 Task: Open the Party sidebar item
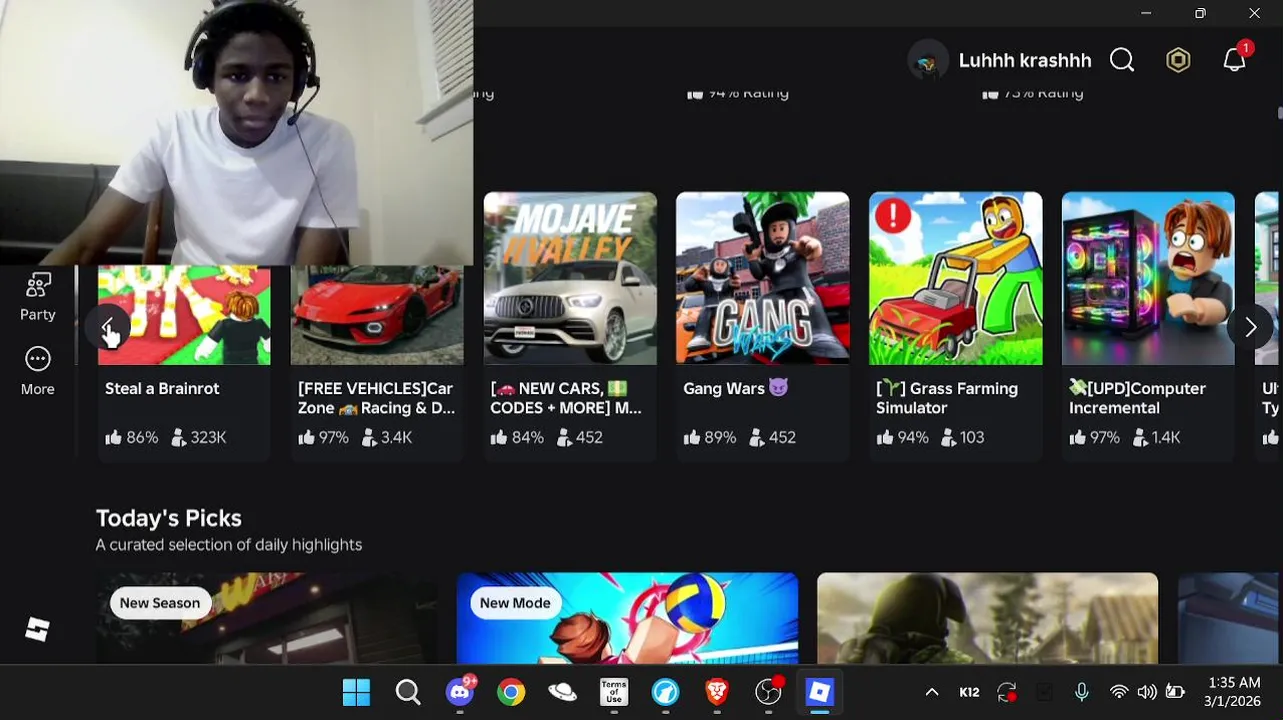click(38, 297)
